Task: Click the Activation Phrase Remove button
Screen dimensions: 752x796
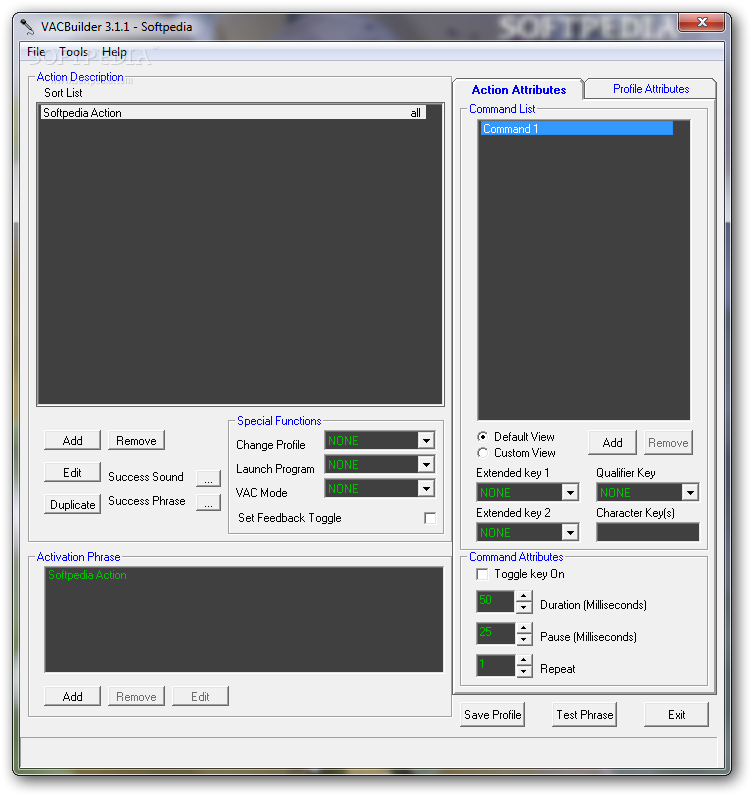Action: point(136,696)
